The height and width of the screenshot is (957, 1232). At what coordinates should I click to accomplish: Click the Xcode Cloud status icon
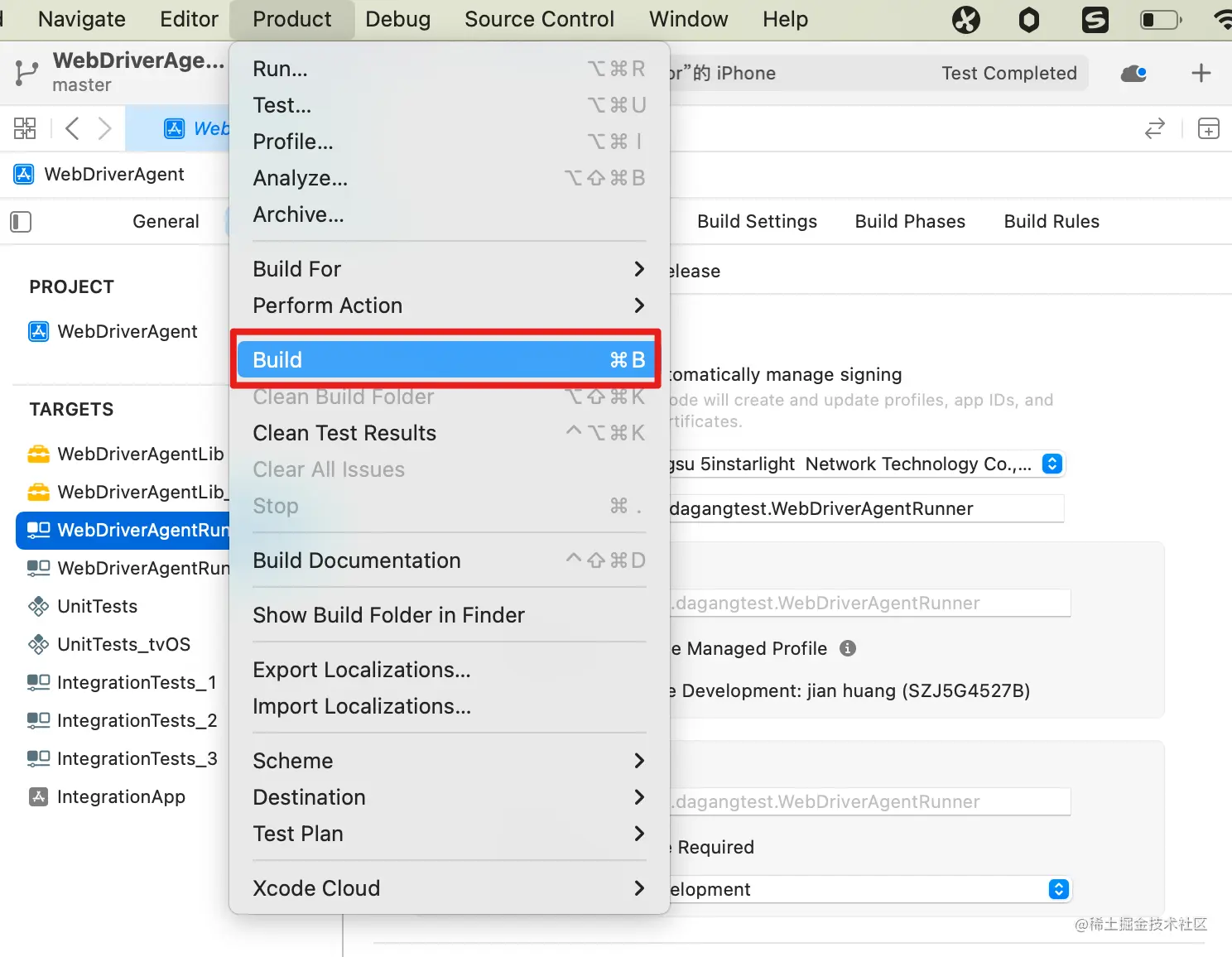[x=1133, y=74]
